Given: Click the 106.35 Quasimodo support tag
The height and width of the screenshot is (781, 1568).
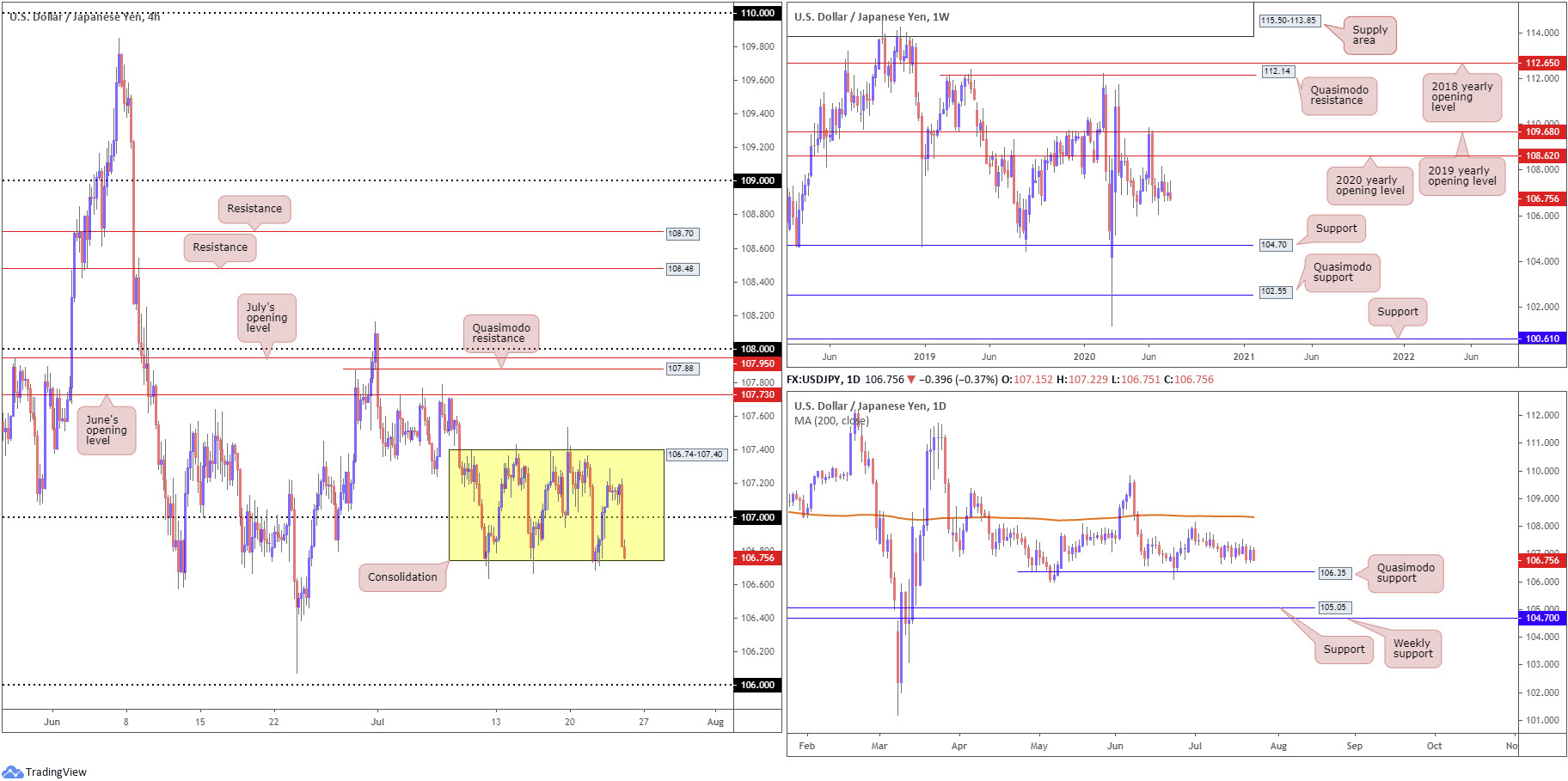Looking at the screenshot, I should click(x=1333, y=573).
